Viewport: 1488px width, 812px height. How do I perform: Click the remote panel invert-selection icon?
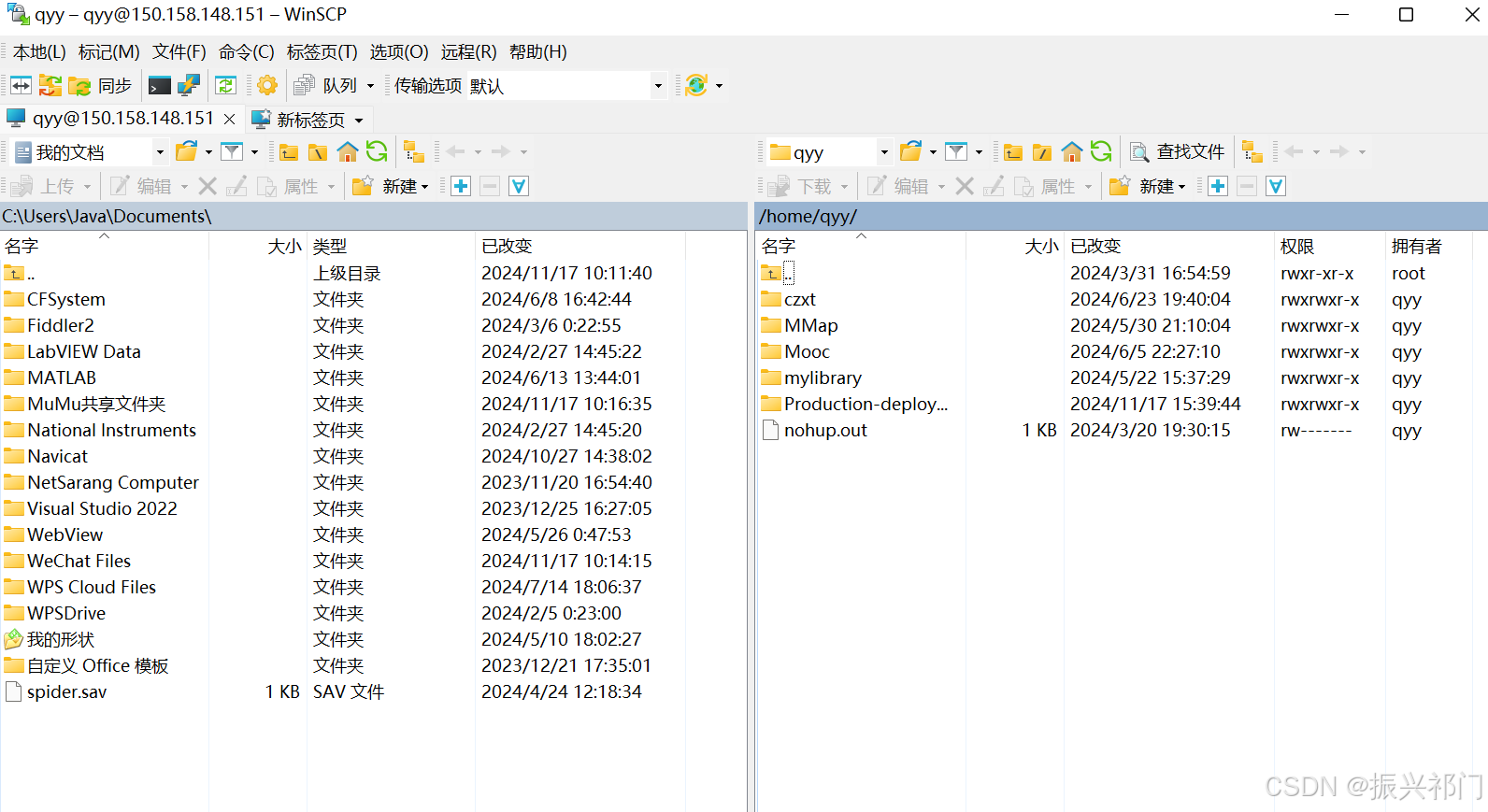(x=1276, y=186)
